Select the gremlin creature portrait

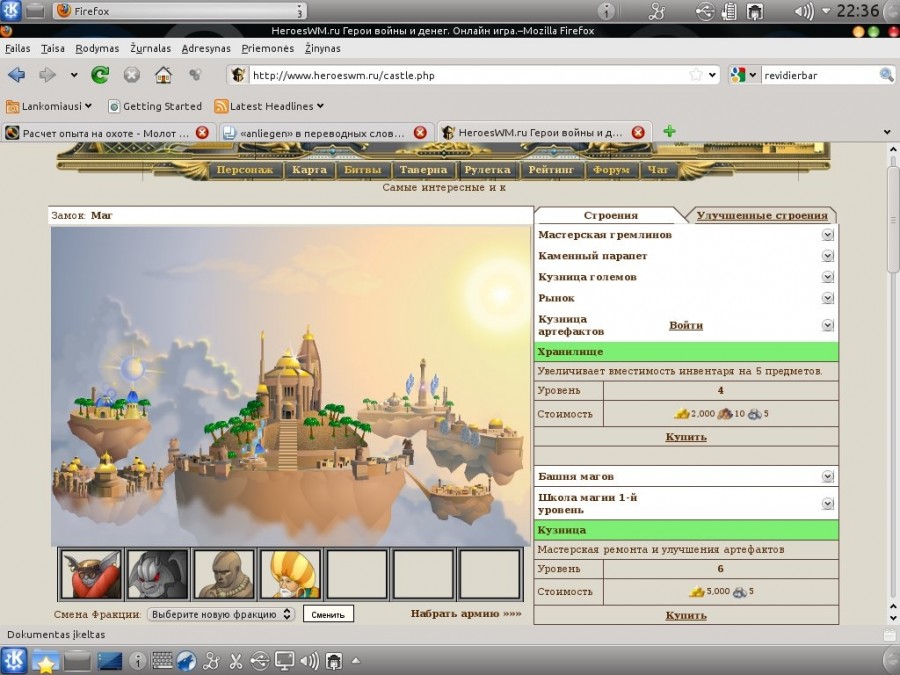pyautogui.click(x=91, y=574)
